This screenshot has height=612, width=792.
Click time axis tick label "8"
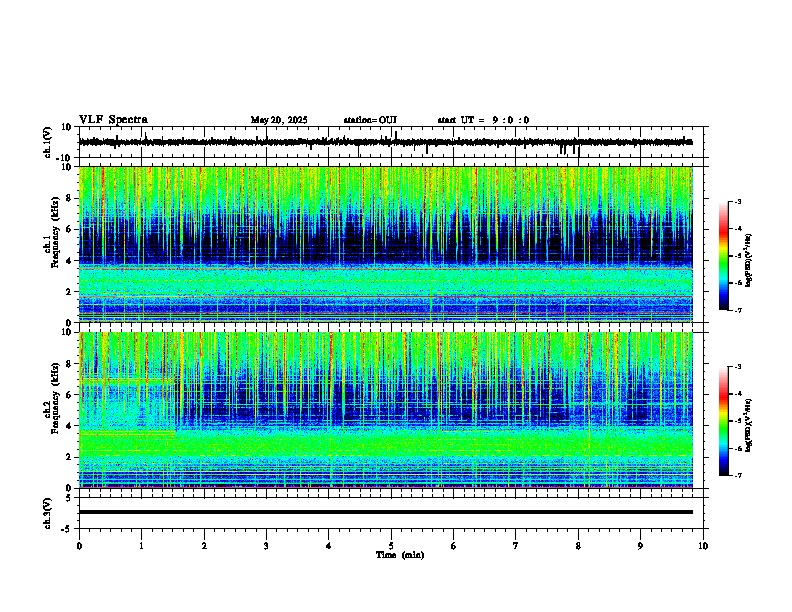[578, 546]
